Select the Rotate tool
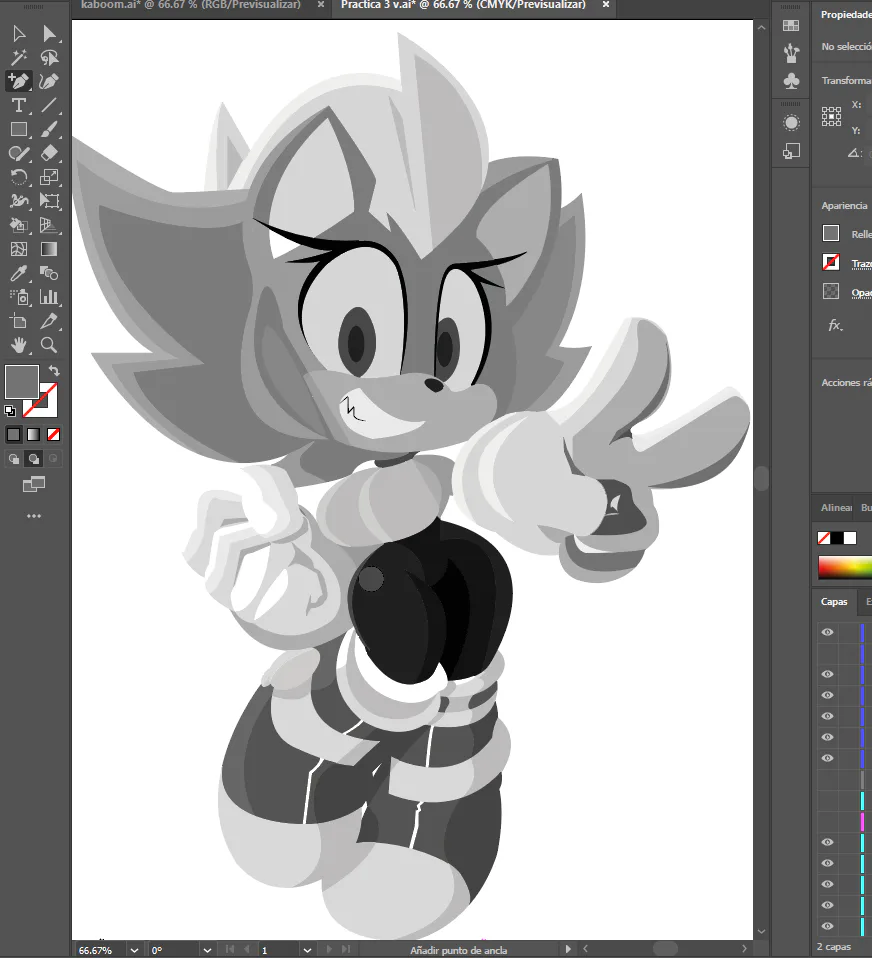The width and height of the screenshot is (872, 958). click(18, 177)
